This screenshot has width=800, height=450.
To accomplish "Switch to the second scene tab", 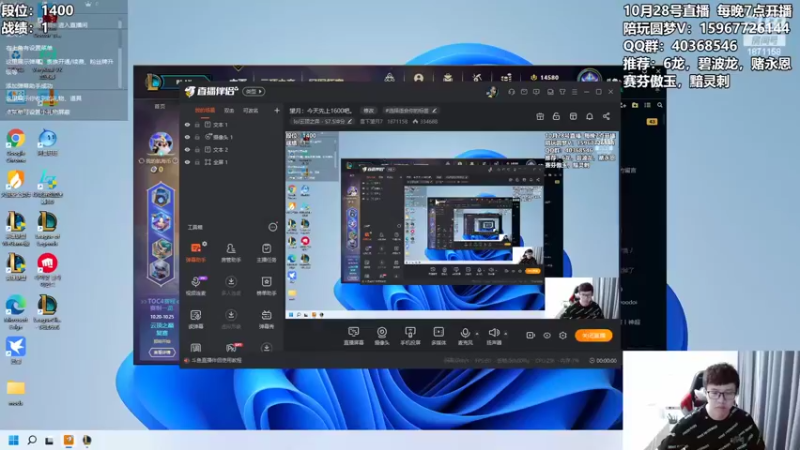I will pos(229,110).
